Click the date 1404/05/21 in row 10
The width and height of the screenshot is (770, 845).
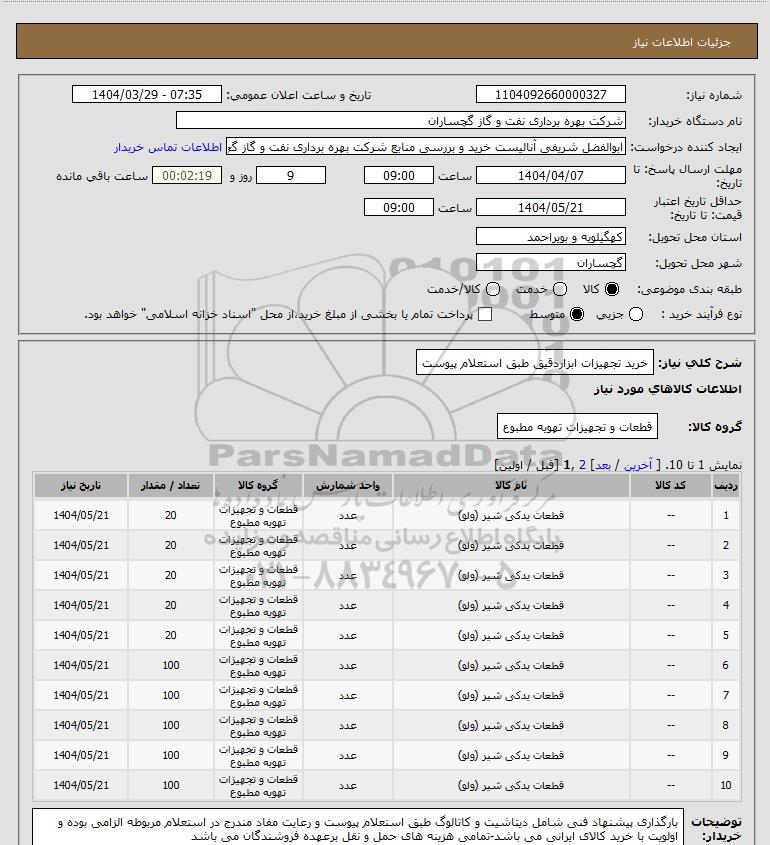[81, 785]
